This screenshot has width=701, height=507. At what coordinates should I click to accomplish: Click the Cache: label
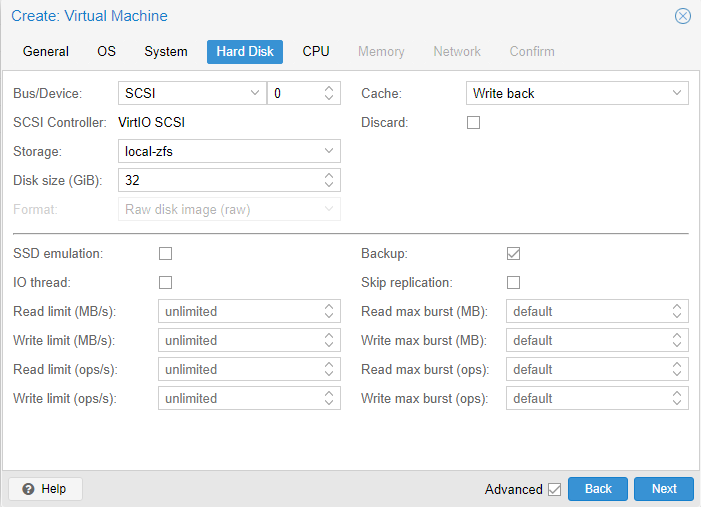(381, 93)
